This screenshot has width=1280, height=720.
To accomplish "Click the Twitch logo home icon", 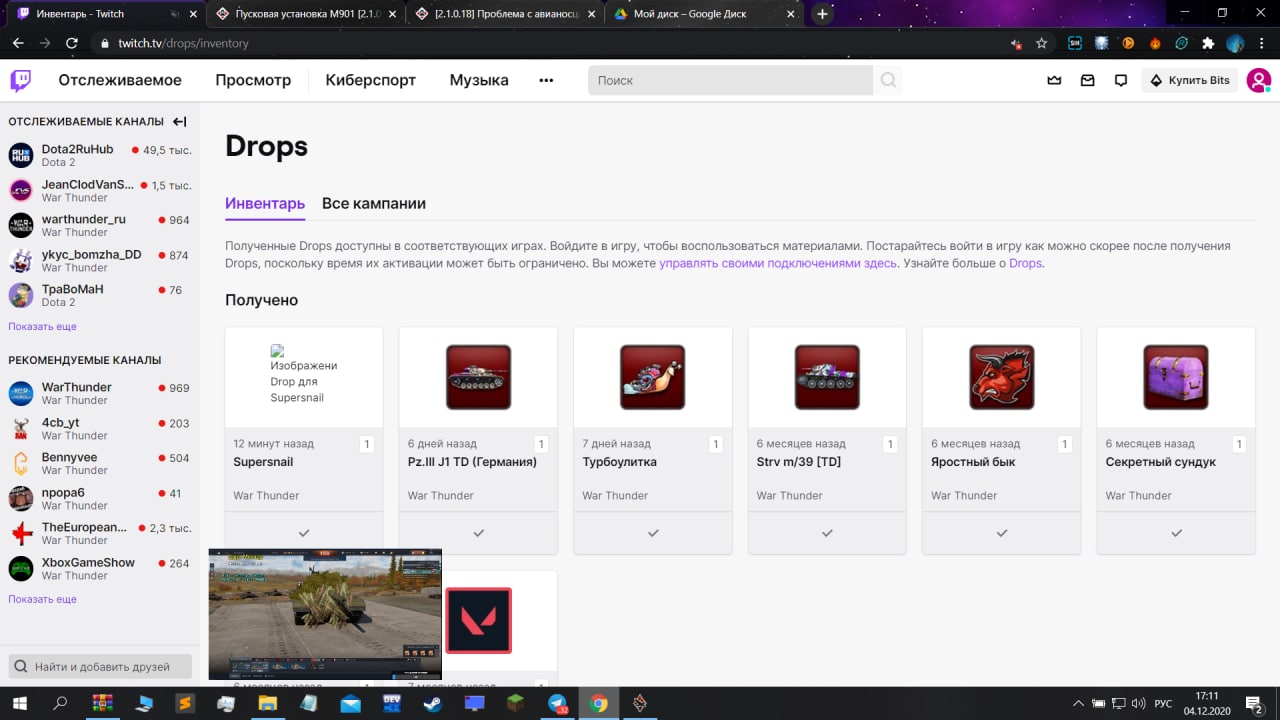I will pyautogui.click(x=21, y=80).
